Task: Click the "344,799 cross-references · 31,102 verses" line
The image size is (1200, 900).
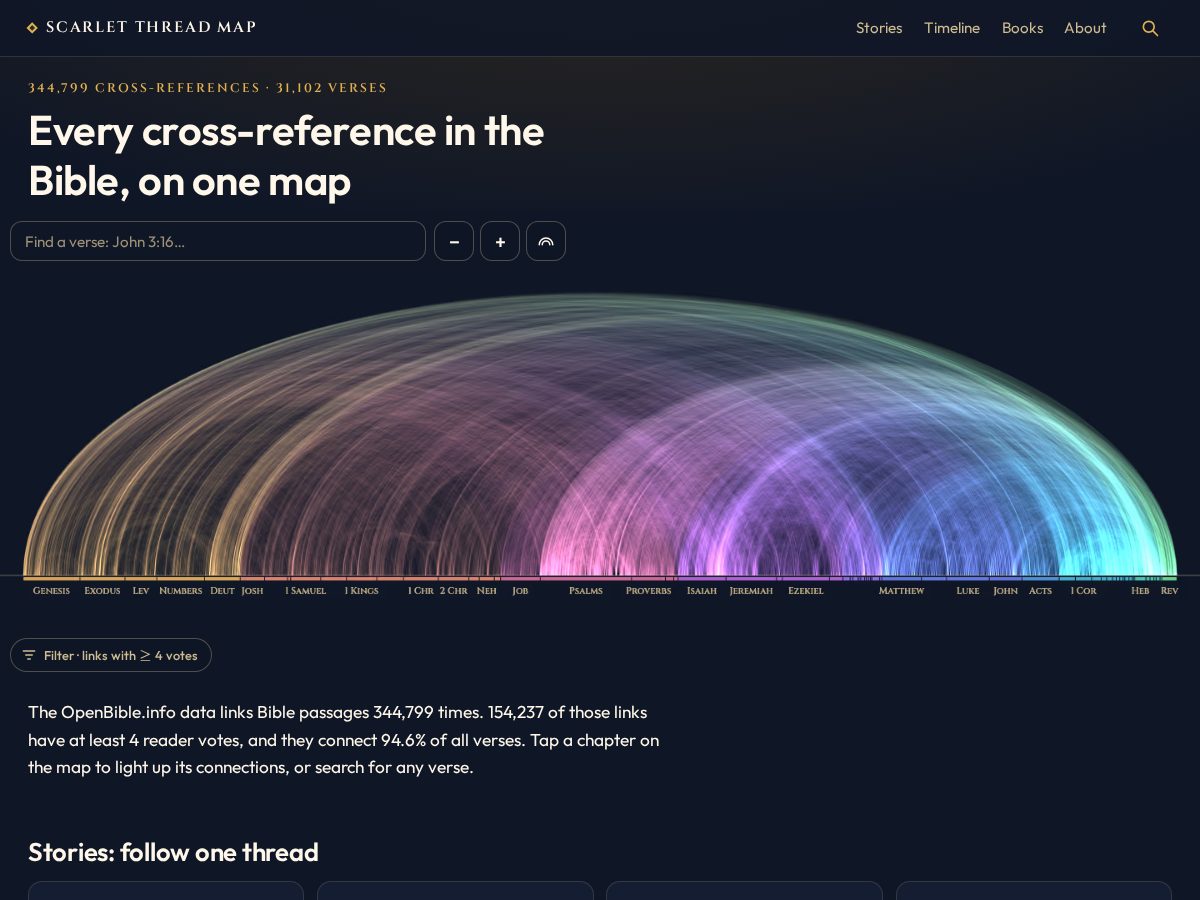Action: coord(207,88)
